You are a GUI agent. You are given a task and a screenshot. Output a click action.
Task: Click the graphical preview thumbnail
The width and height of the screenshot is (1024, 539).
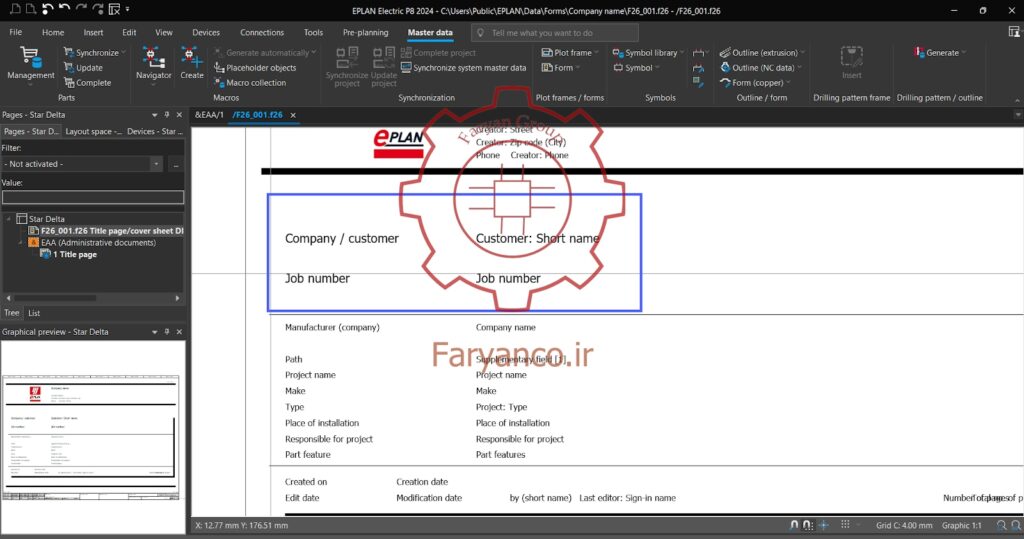tap(91, 437)
